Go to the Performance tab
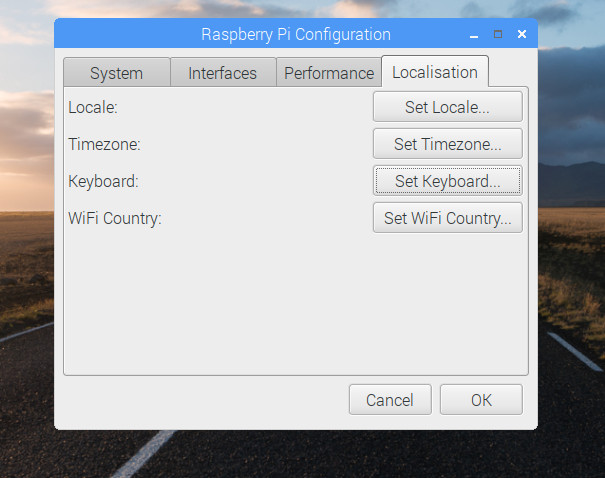The image size is (605, 478). click(329, 73)
